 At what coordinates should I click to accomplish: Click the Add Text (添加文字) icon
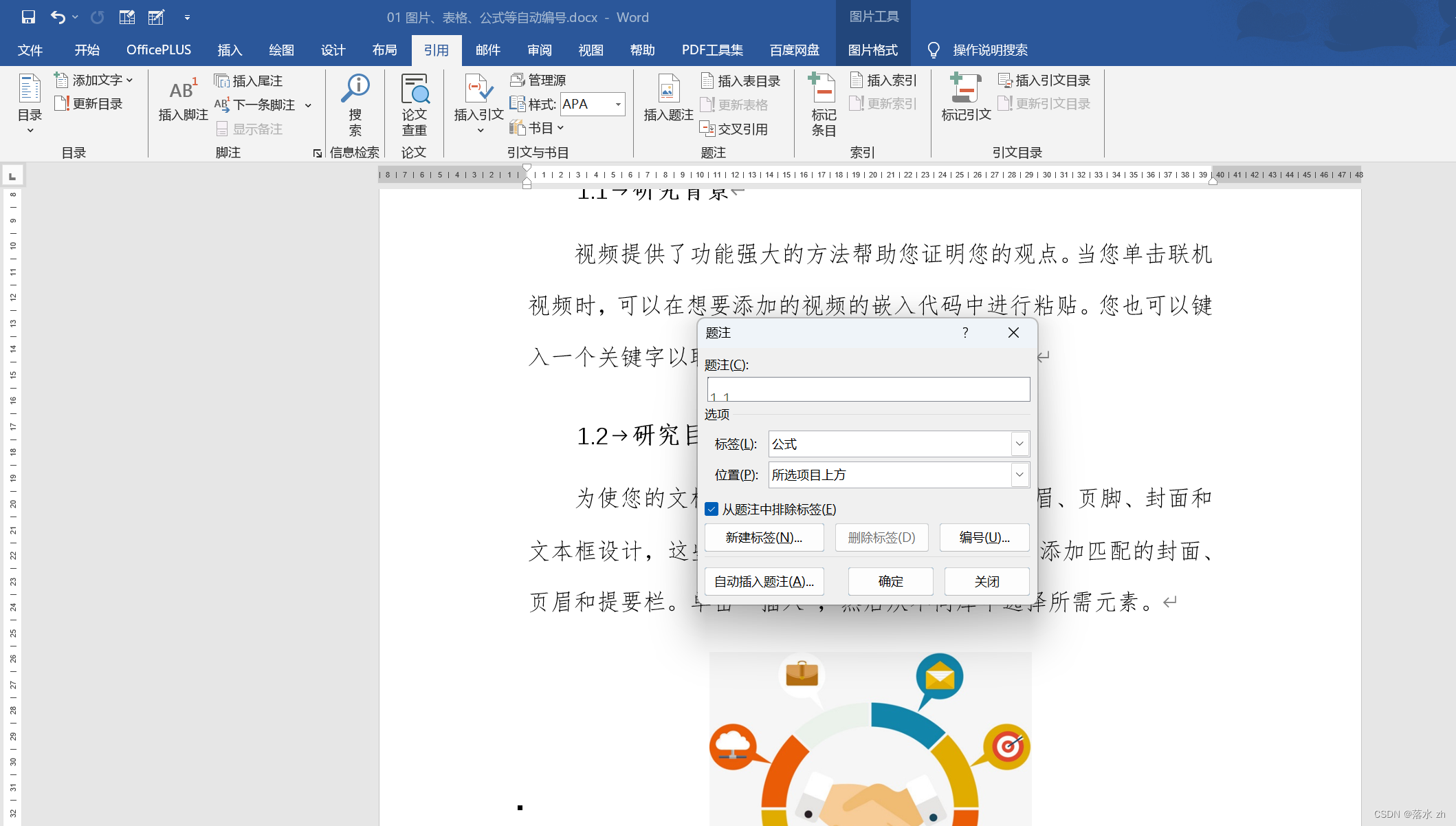coord(61,80)
